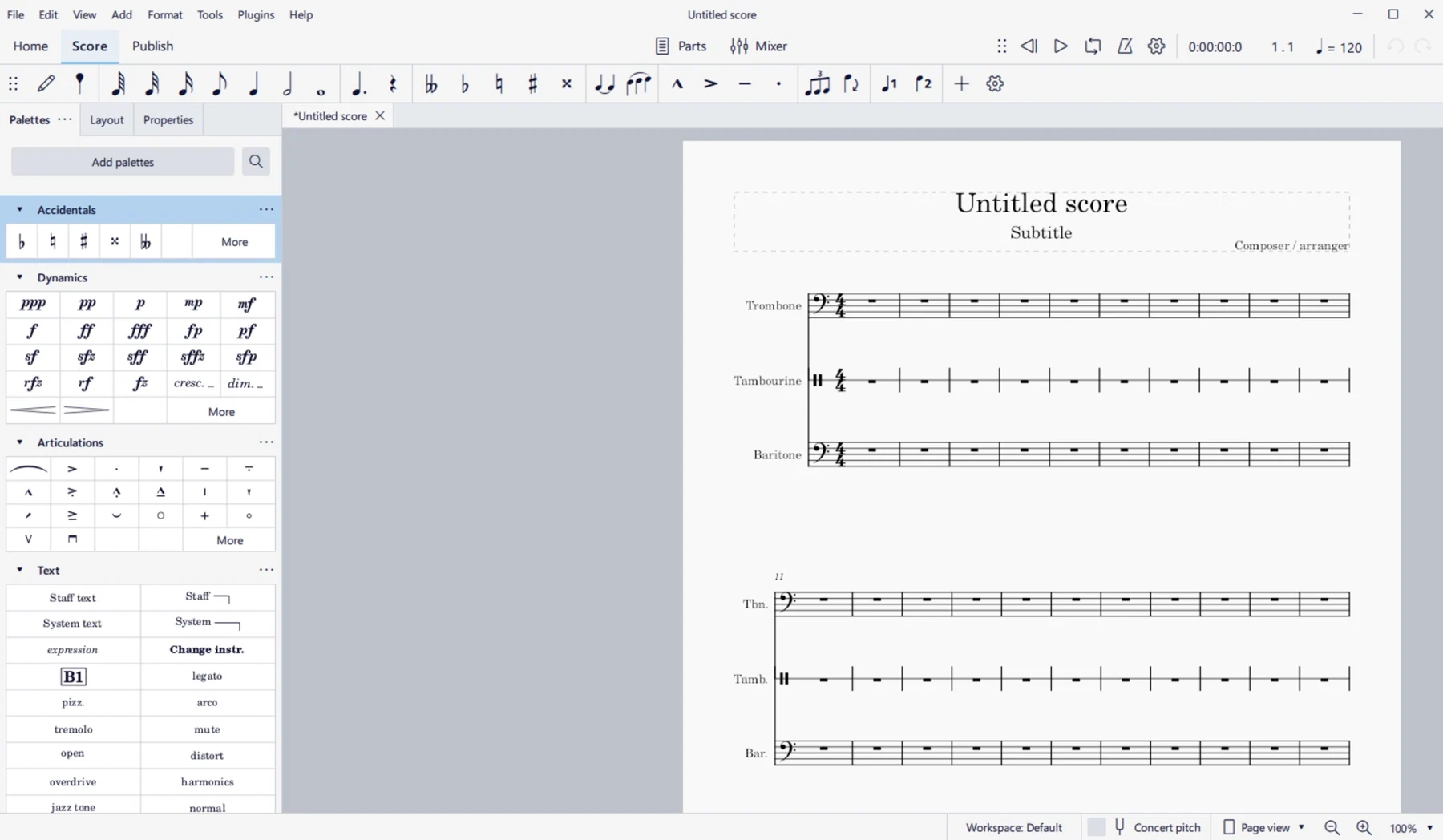Toggle loop playback

click(x=1093, y=46)
